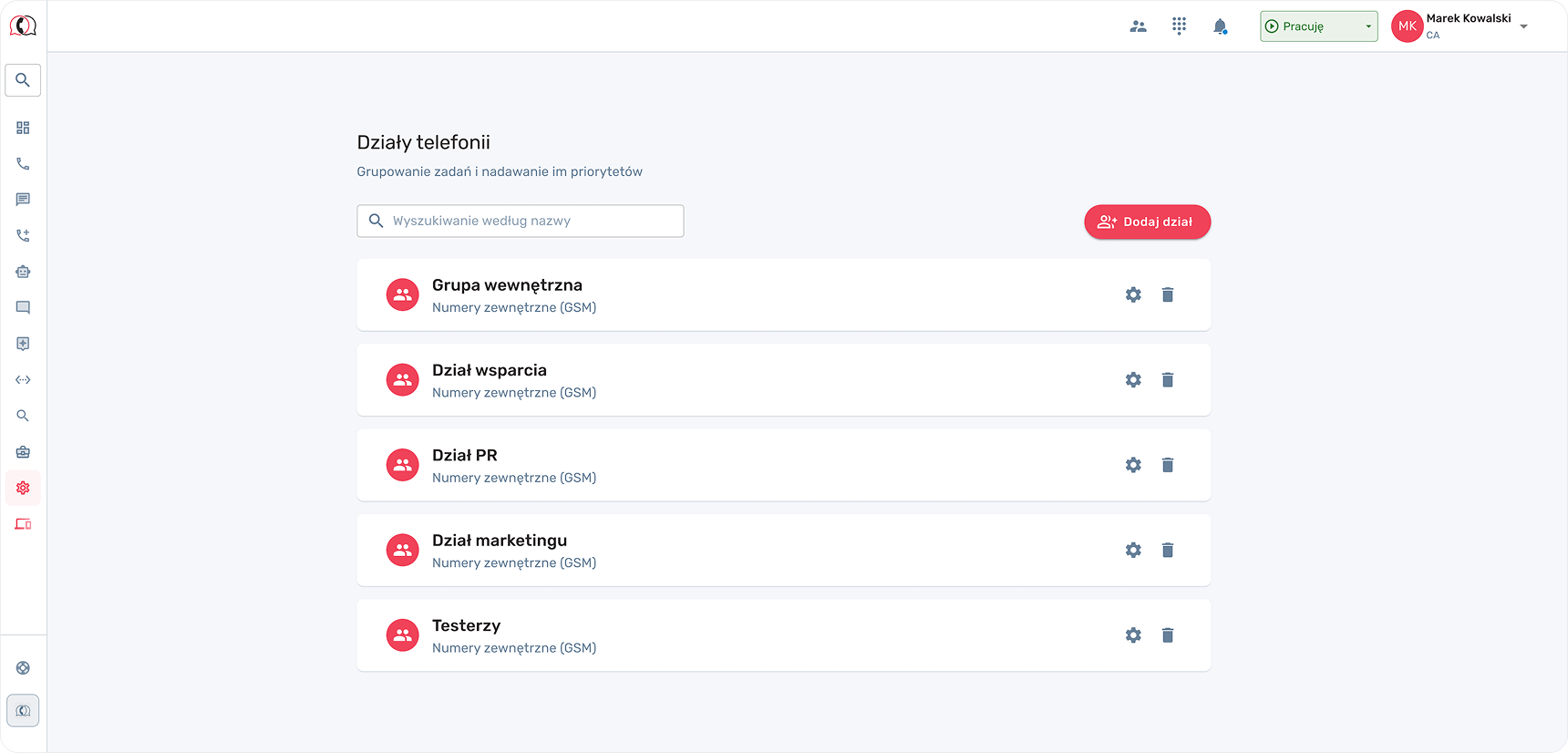Open the dashboard icon in sidebar
Viewport: 1568px width, 753px height.
click(23, 128)
